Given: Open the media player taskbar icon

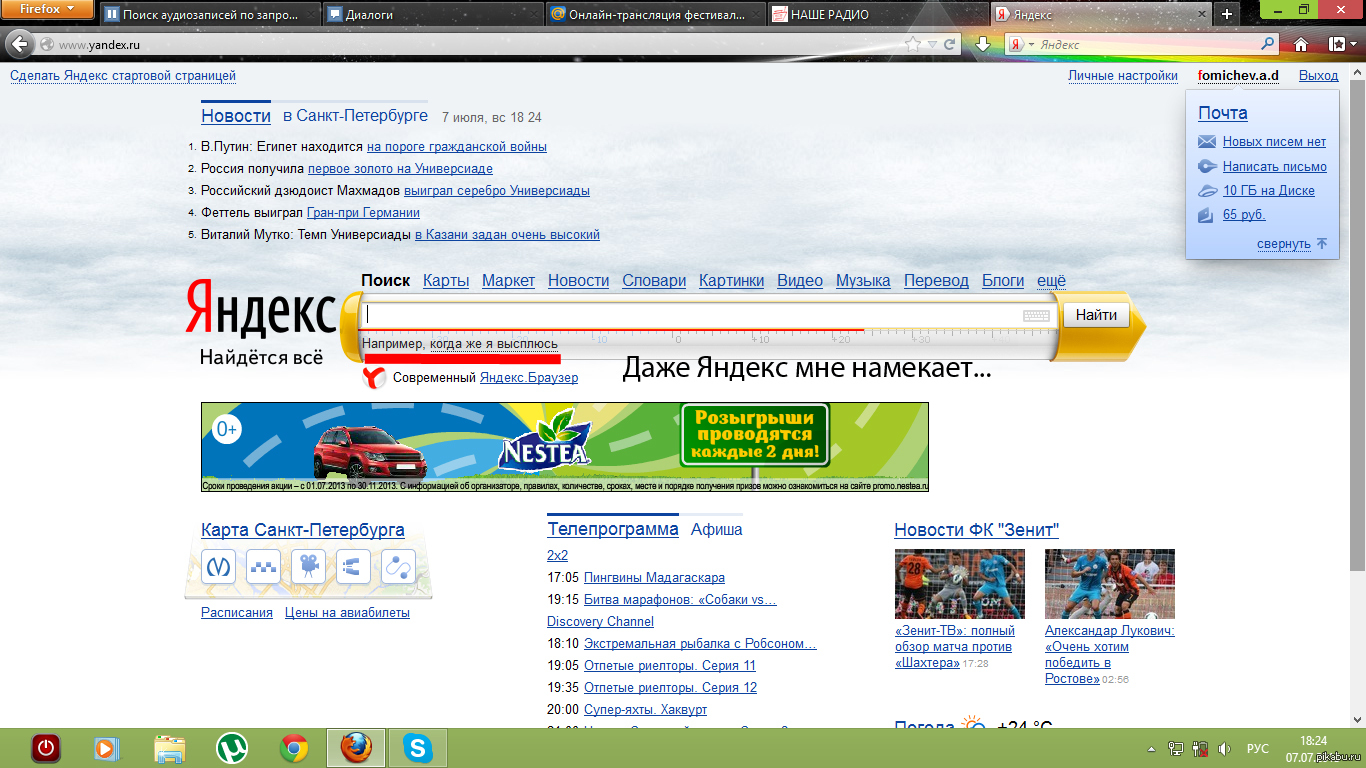Looking at the screenshot, I should coord(106,748).
